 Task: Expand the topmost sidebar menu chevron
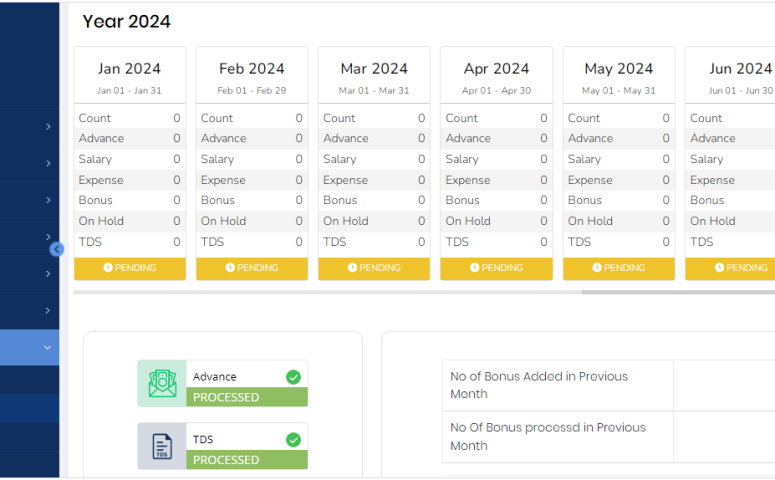[47, 127]
